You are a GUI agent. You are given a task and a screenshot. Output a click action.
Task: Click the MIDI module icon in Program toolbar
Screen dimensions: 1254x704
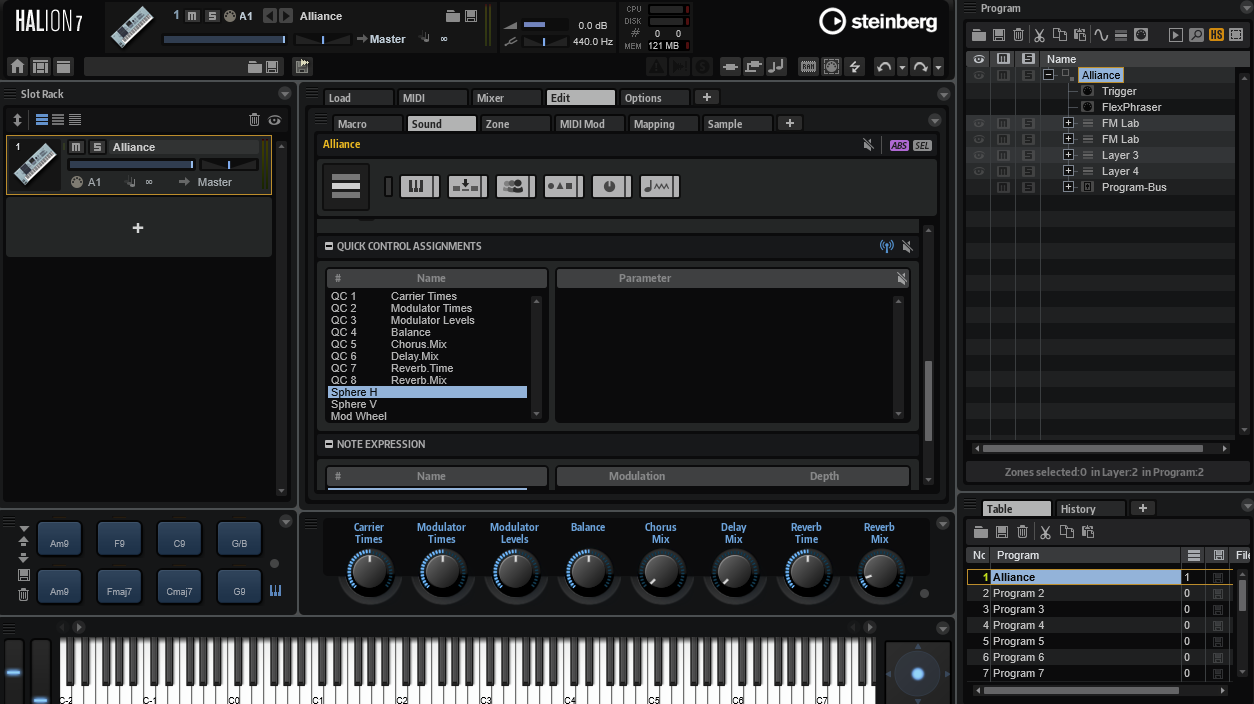(1140, 35)
